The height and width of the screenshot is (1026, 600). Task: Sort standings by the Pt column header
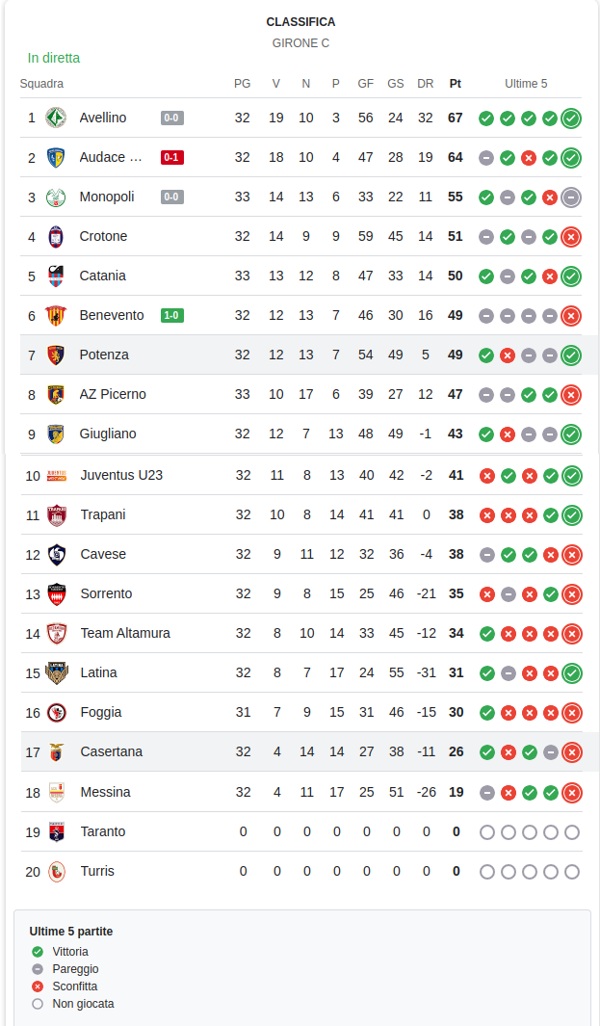(455, 84)
